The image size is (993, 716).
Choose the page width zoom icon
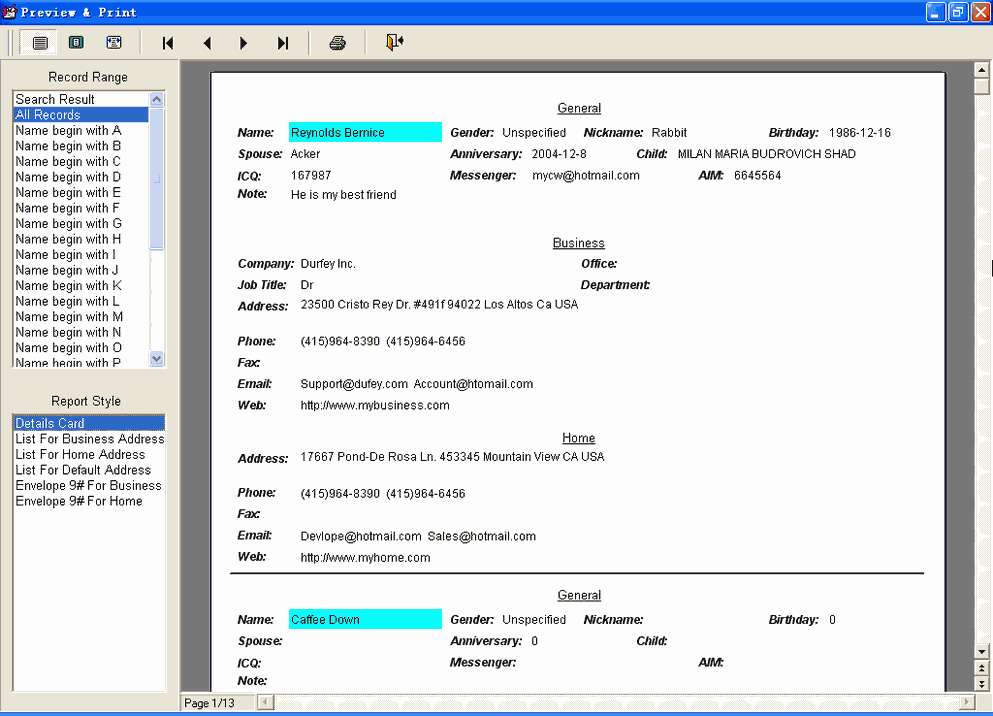click(x=113, y=43)
